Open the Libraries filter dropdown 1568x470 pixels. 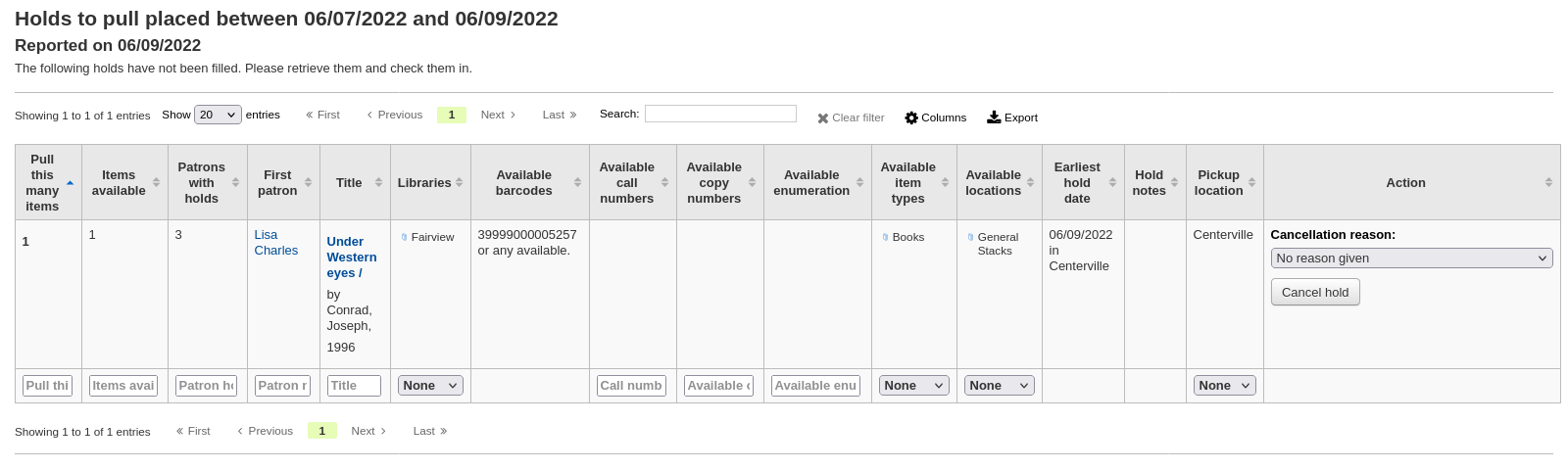click(x=430, y=386)
